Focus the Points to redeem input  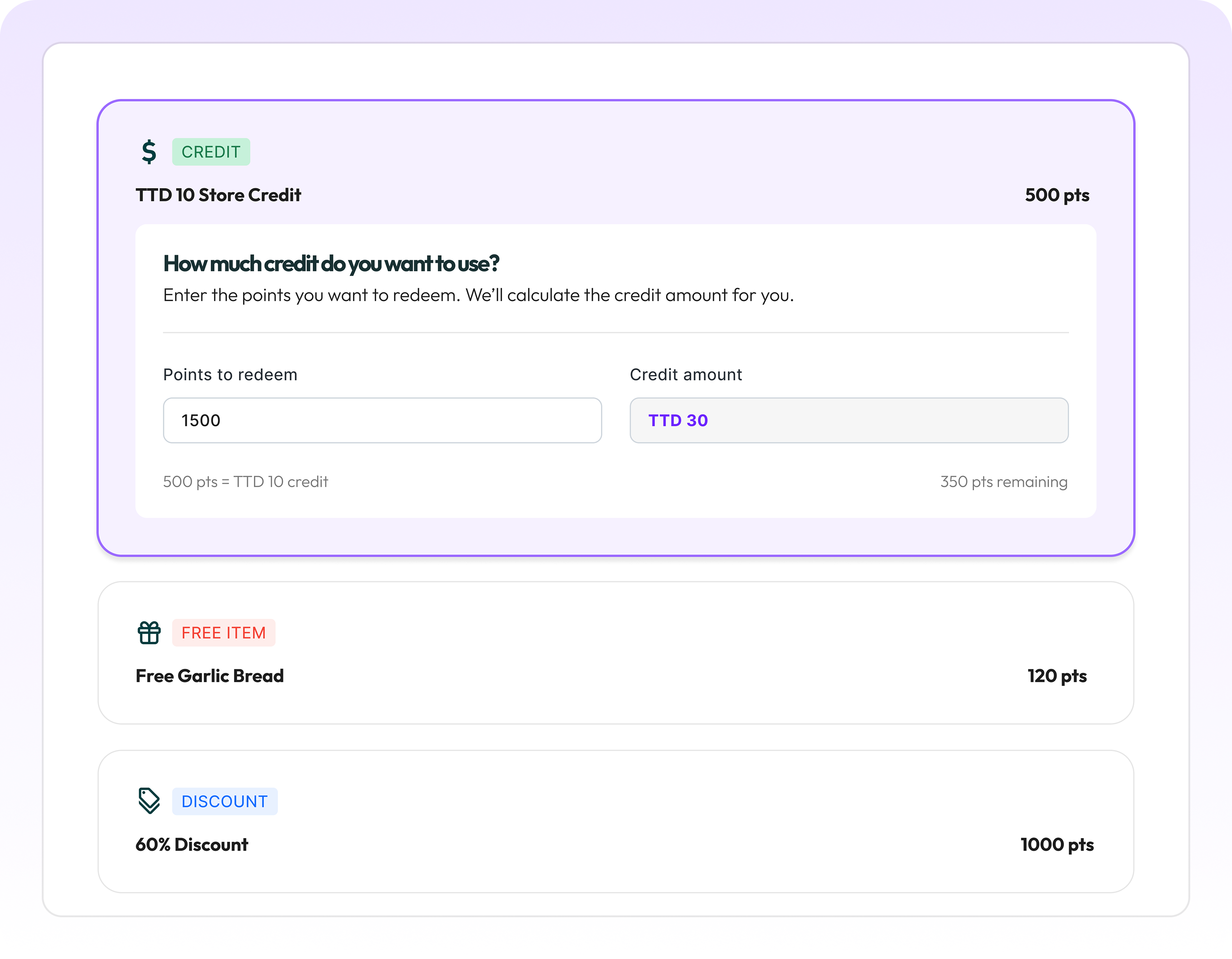pyautogui.click(x=382, y=420)
